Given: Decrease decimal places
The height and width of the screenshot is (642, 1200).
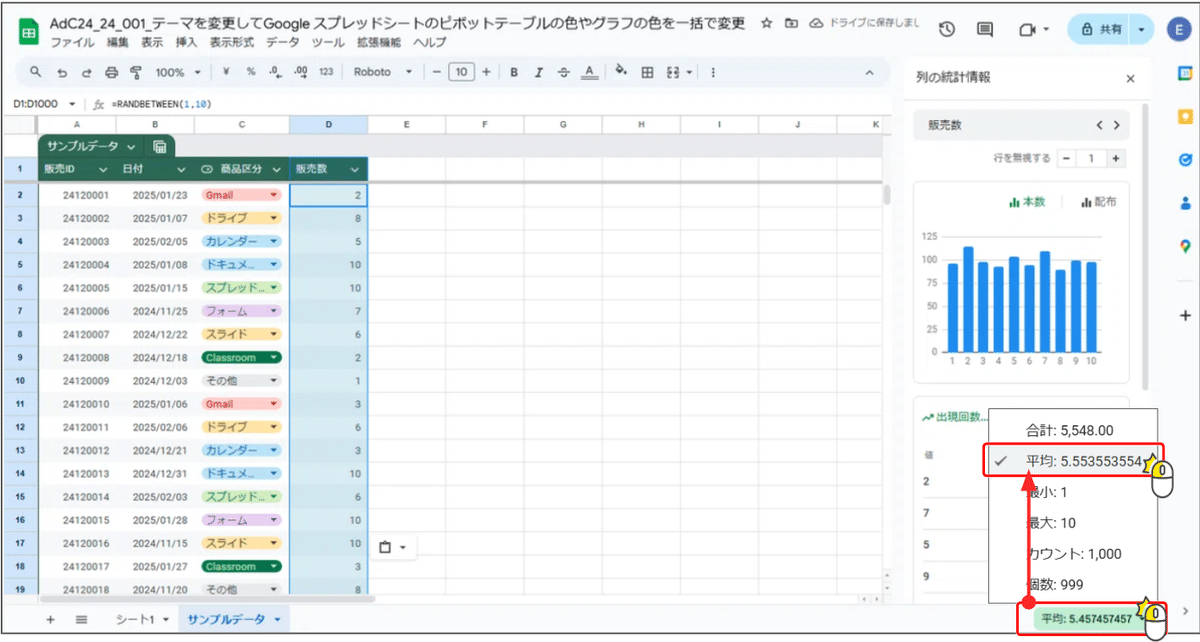Looking at the screenshot, I should click(x=274, y=72).
